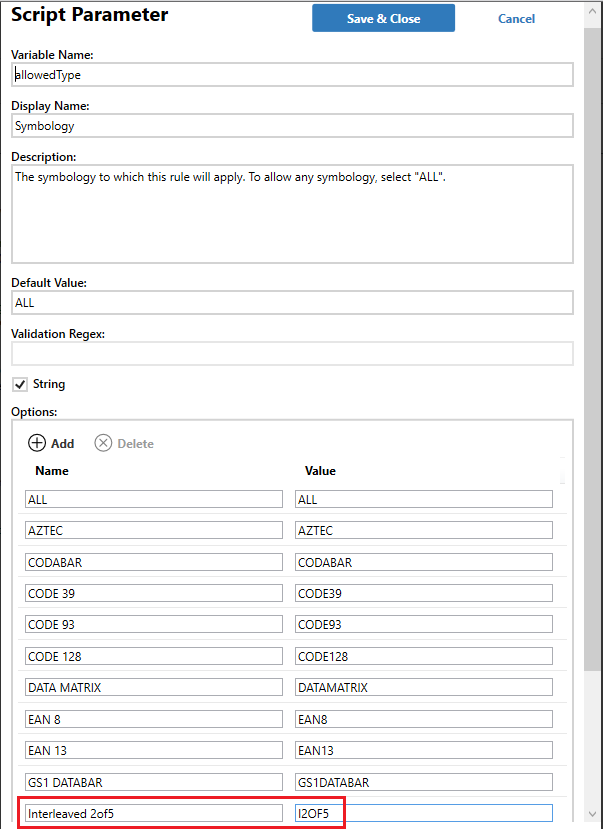Select the EAN 13 name field
This screenshot has width=603, height=829.
pos(154,750)
